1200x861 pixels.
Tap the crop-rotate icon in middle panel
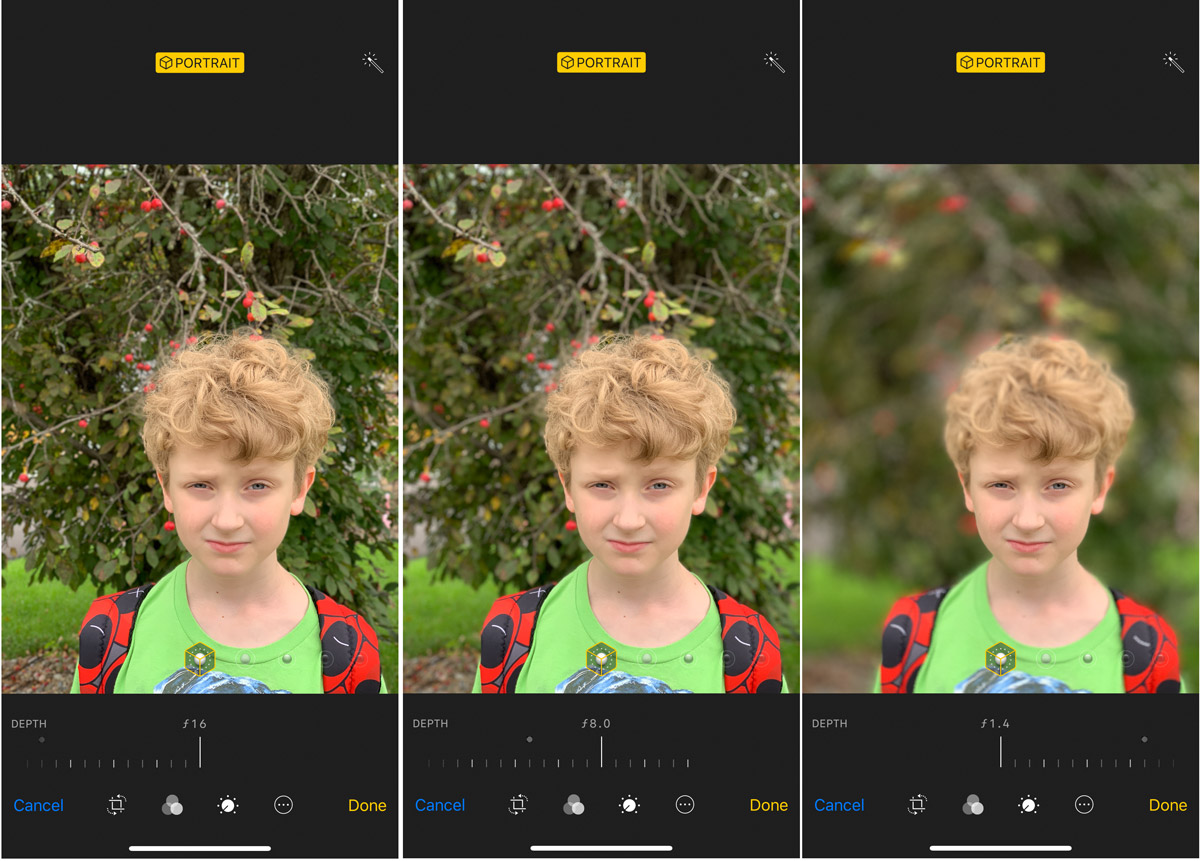pyautogui.click(x=518, y=805)
